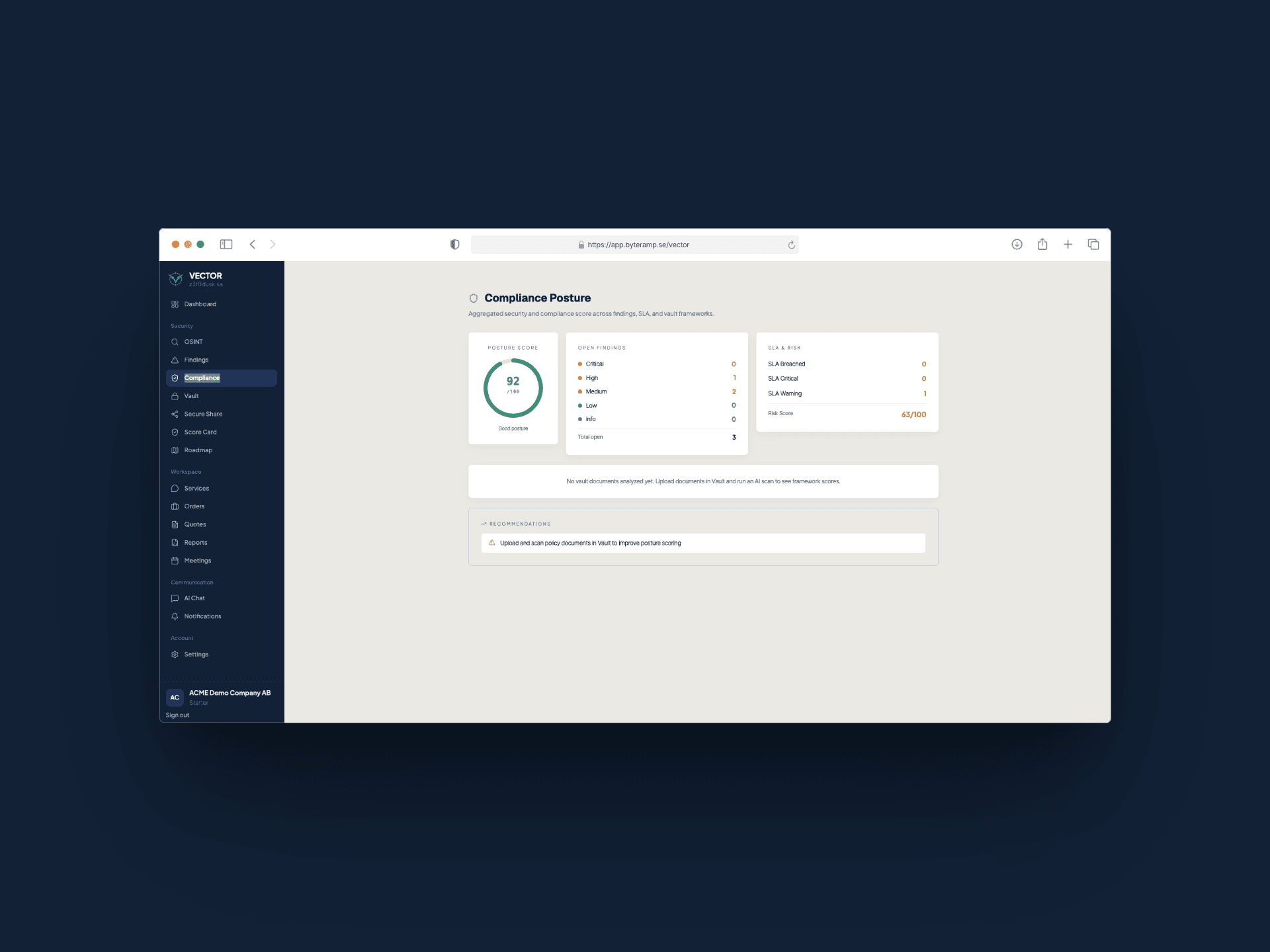Click the share icon in toolbar
Screen dimensions: 1270x952
[1042, 244]
